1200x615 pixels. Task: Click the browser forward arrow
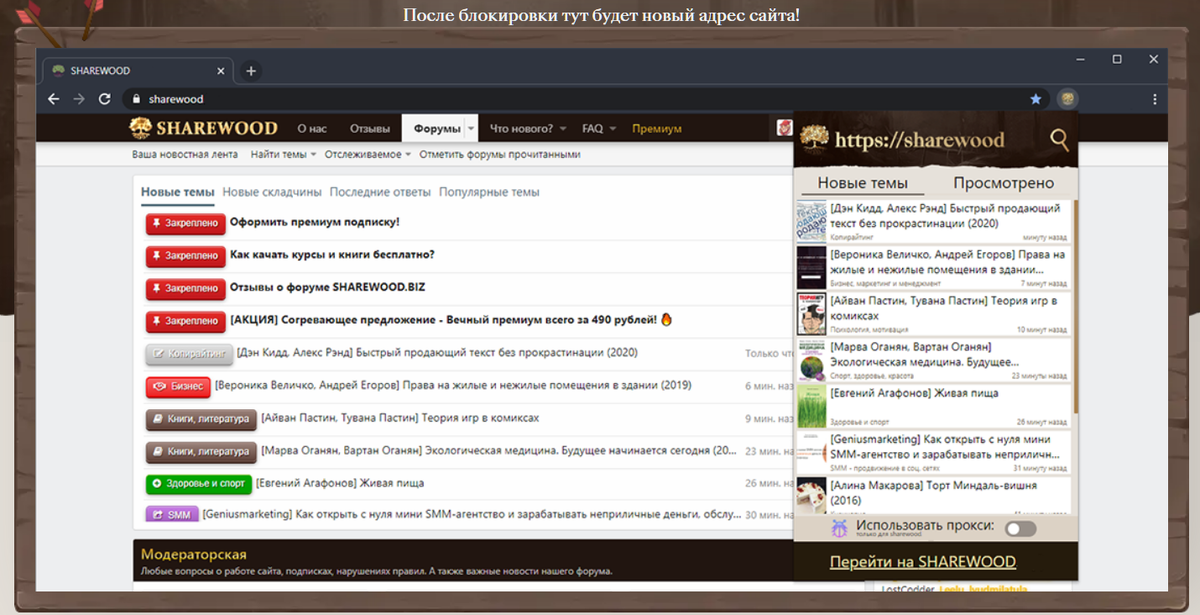click(79, 99)
